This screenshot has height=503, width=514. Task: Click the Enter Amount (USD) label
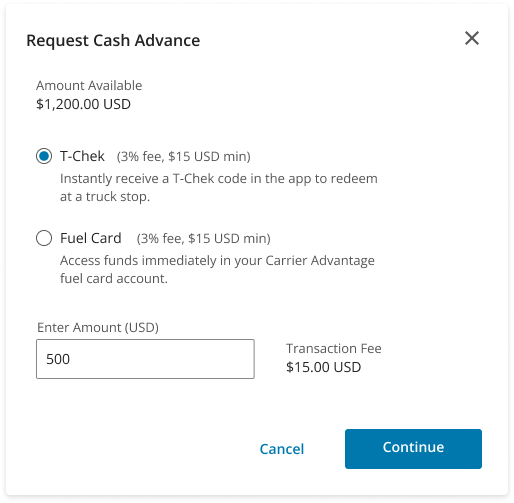(98, 327)
